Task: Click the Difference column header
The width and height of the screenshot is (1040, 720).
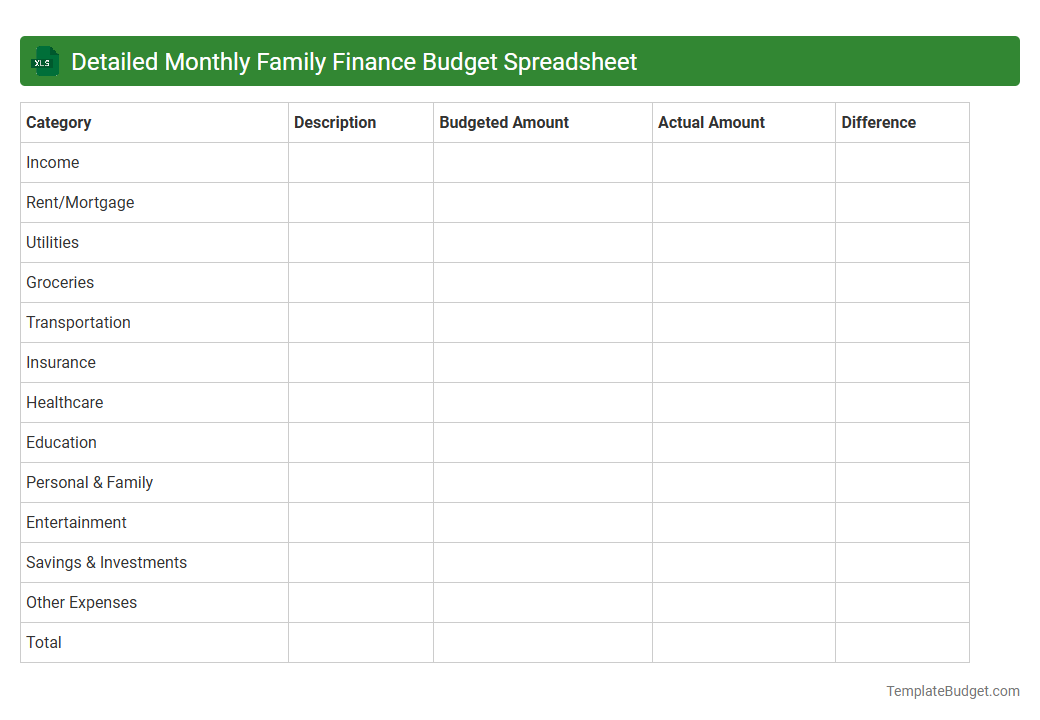Action: click(x=878, y=122)
